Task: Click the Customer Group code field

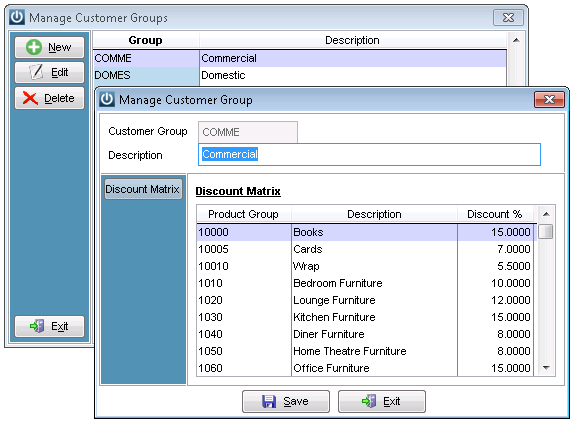Action: [248, 132]
